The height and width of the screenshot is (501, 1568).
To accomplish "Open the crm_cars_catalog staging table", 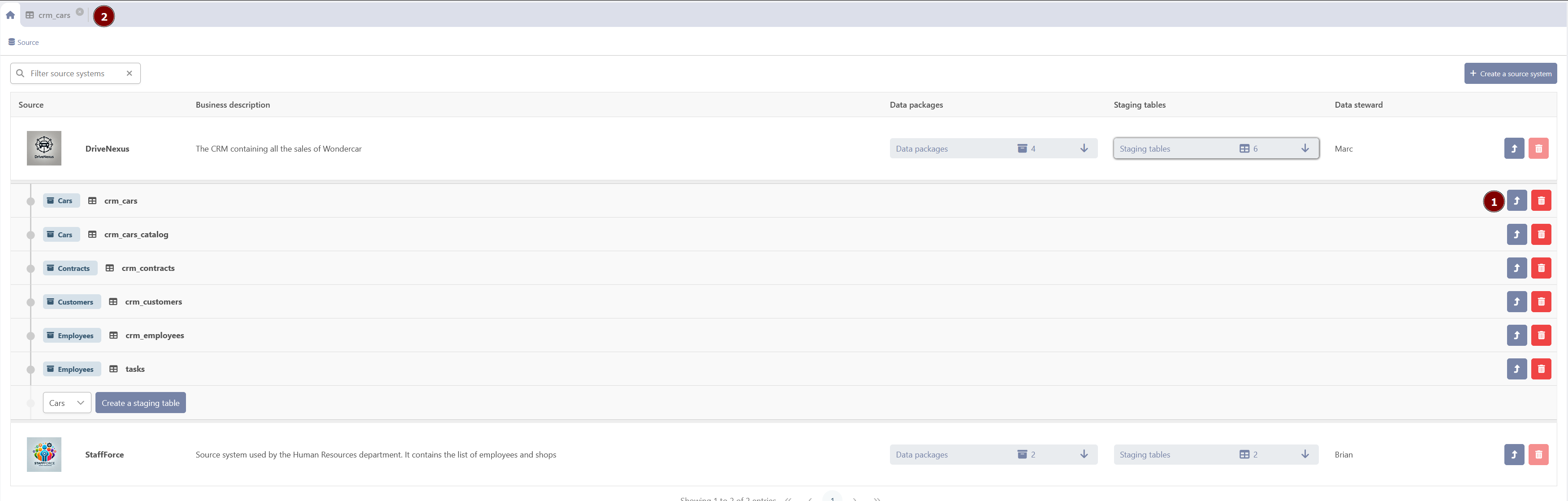I will (1516, 234).
